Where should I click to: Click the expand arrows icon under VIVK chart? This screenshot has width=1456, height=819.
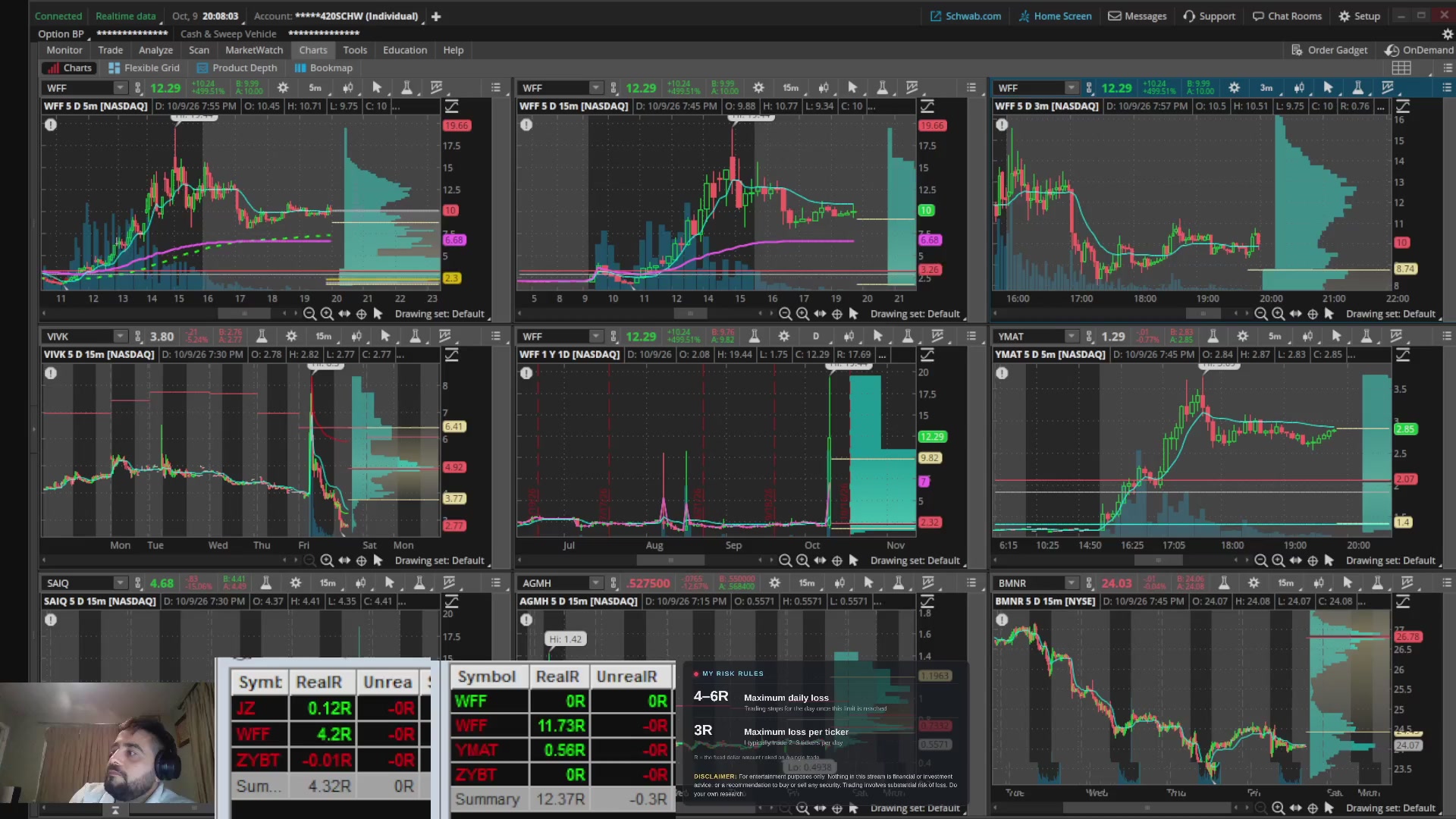coord(344,560)
